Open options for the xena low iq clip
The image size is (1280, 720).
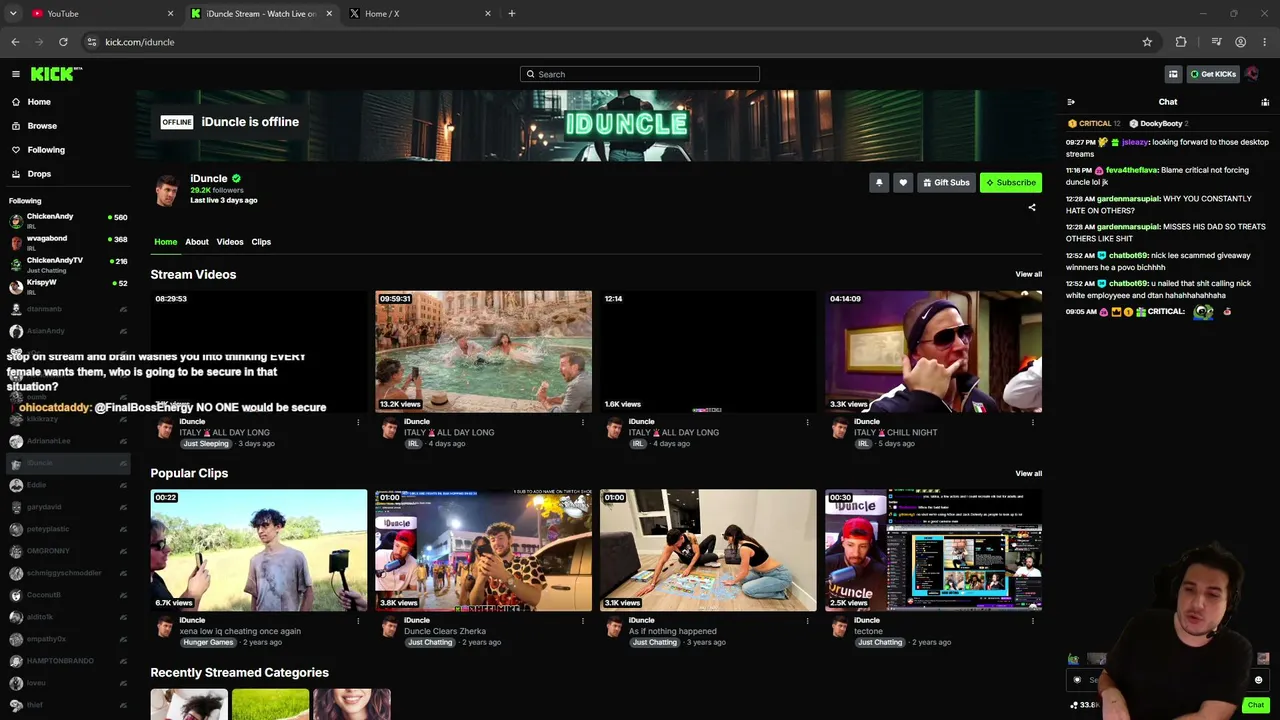(x=358, y=621)
